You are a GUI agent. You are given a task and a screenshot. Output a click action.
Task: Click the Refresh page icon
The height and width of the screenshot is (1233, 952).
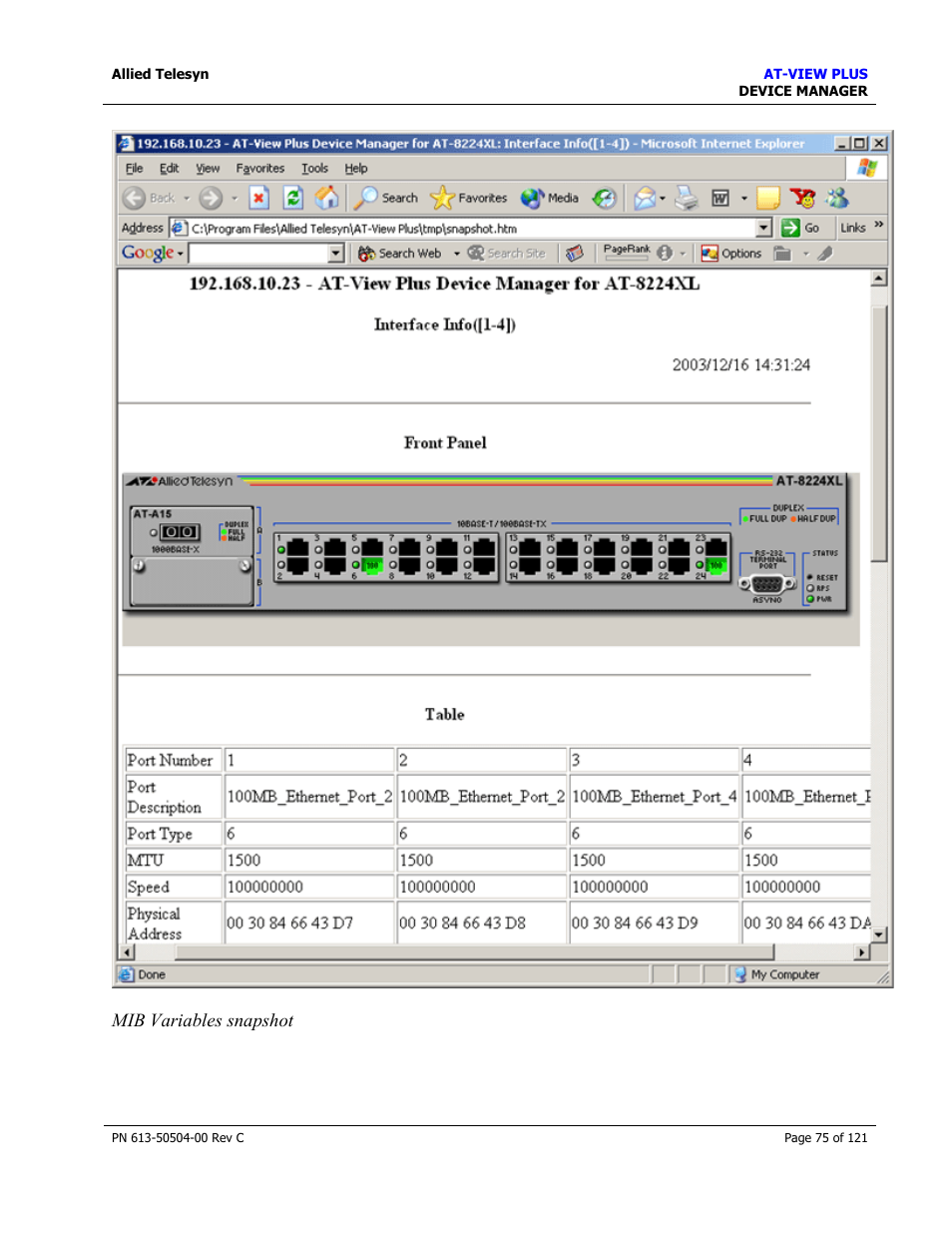(292, 198)
